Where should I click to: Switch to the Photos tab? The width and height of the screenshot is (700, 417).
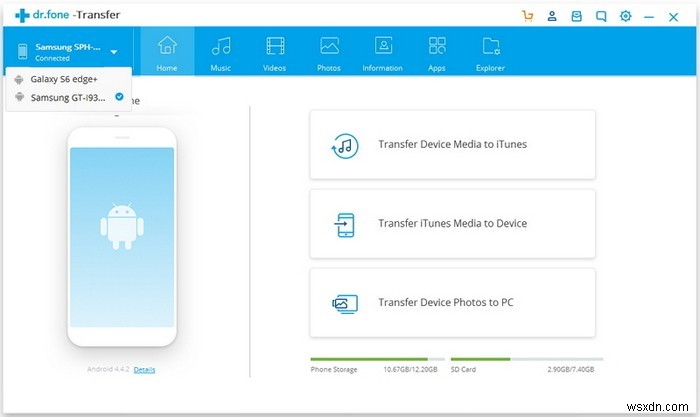tap(329, 52)
